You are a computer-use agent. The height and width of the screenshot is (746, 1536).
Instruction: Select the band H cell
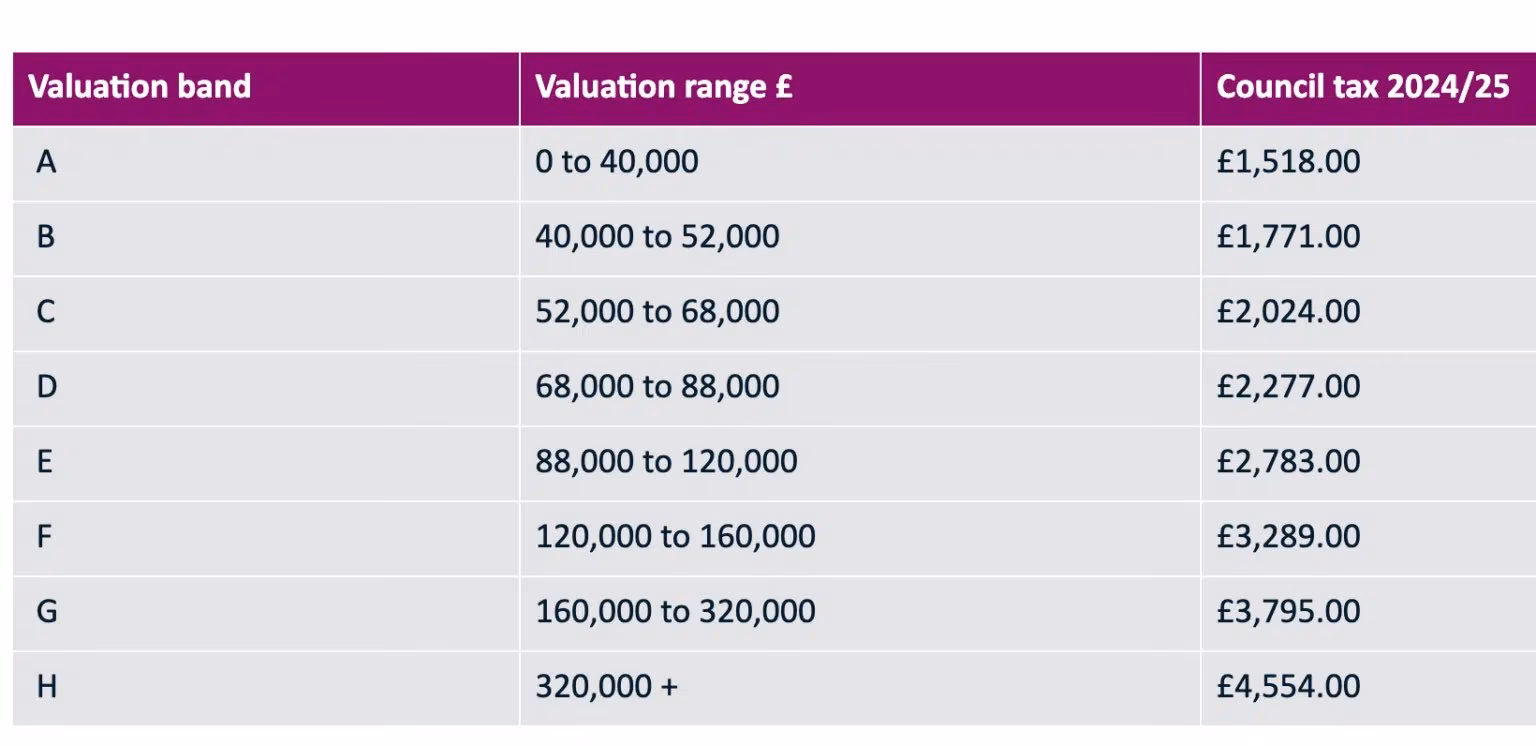tap(46, 687)
